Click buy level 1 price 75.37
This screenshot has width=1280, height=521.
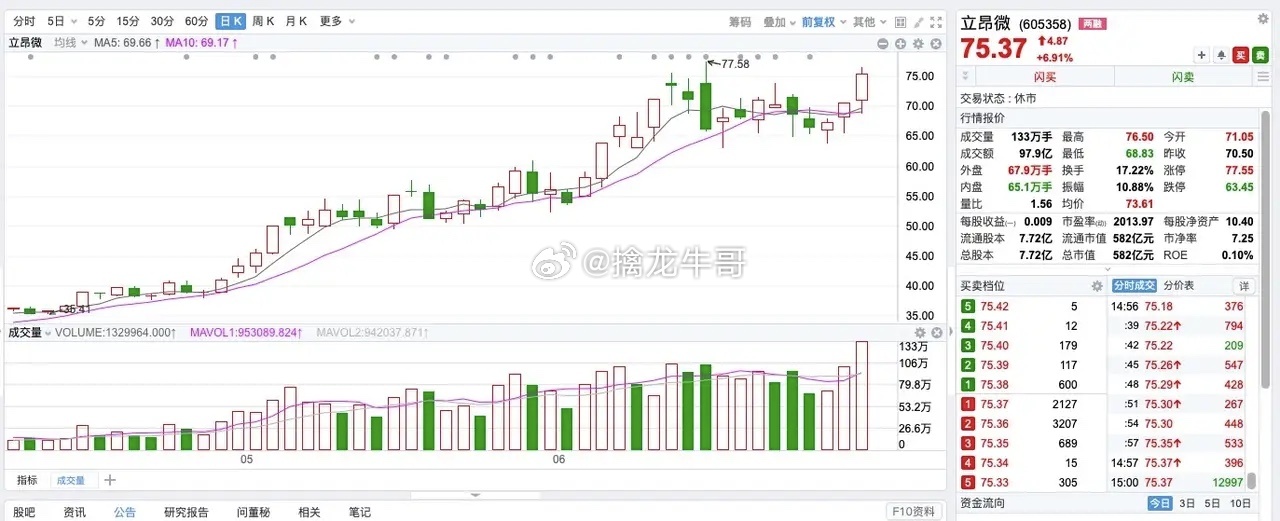(995, 404)
